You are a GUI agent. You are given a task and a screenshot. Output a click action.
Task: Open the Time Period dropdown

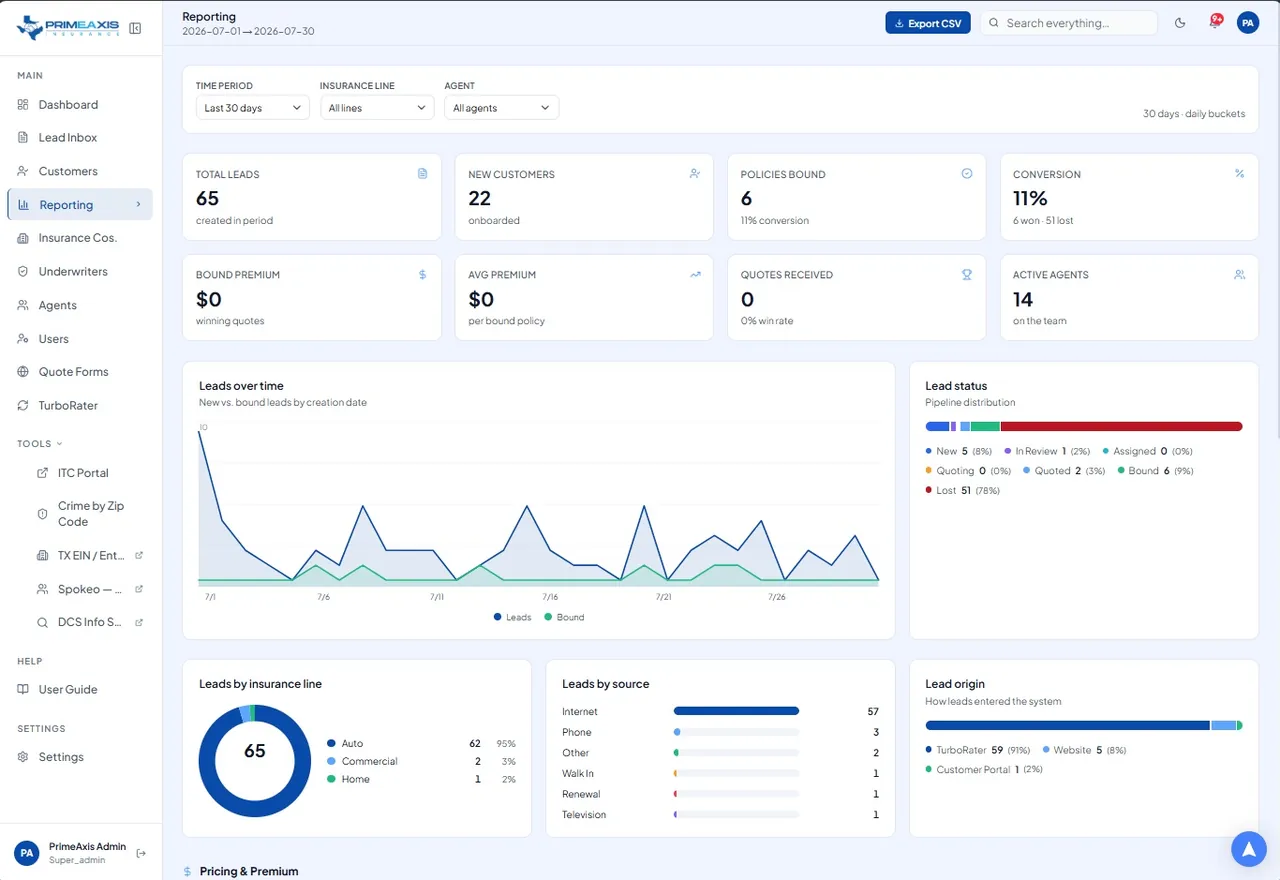pos(252,108)
